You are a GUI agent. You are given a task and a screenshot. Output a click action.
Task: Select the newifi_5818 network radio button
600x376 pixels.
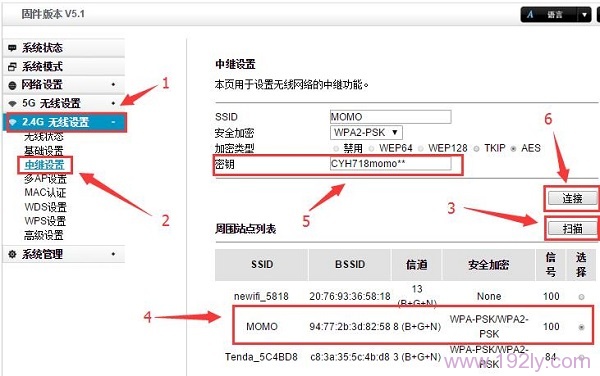[x=581, y=296]
